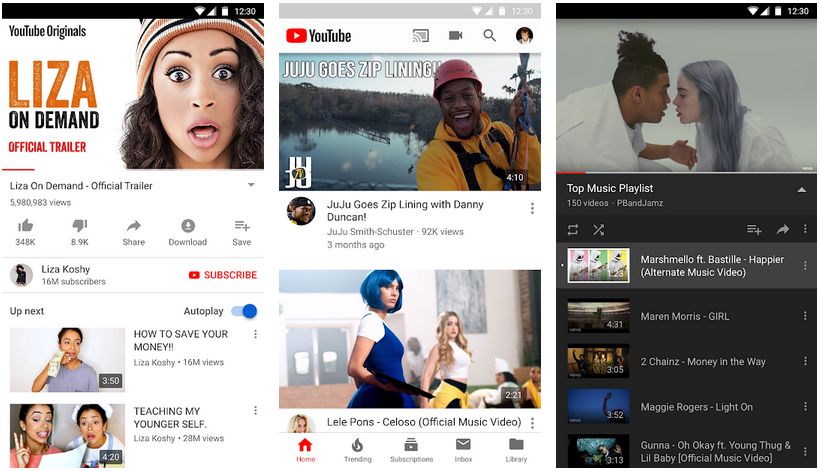Screen dimensions: 820x471
Task: Tap the camera record icon
Action: tap(455, 36)
